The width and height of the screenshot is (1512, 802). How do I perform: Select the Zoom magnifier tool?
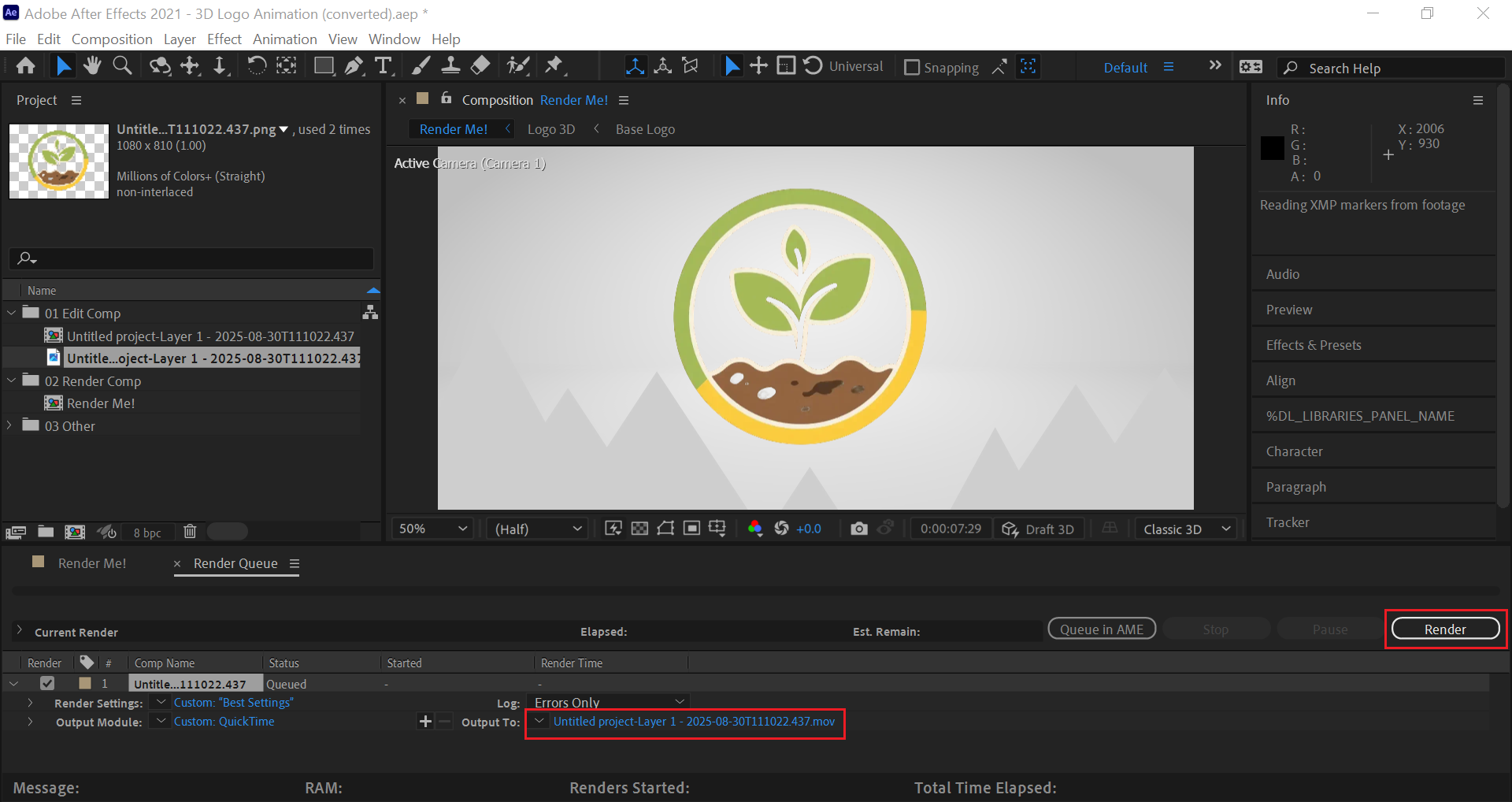[122, 66]
